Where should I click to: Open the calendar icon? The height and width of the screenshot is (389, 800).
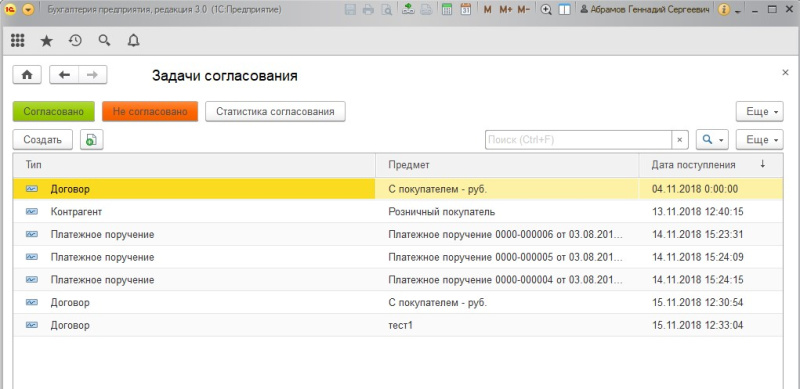pyautogui.click(x=465, y=10)
